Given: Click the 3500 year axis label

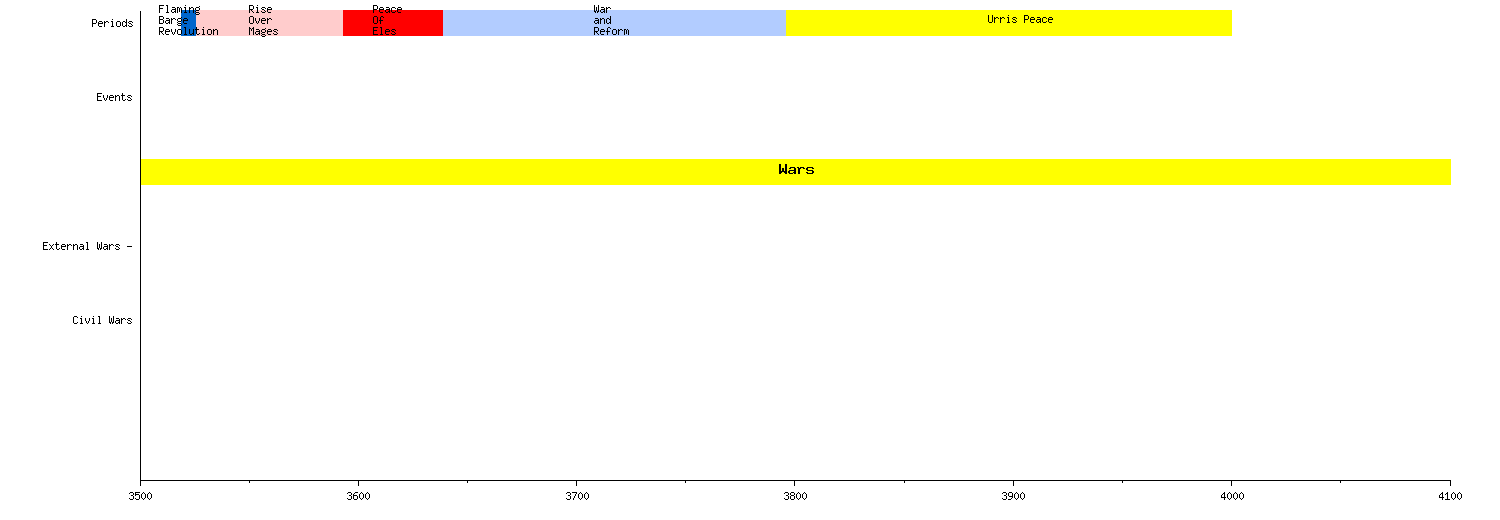Looking at the screenshot, I should [x=141, y=496].
